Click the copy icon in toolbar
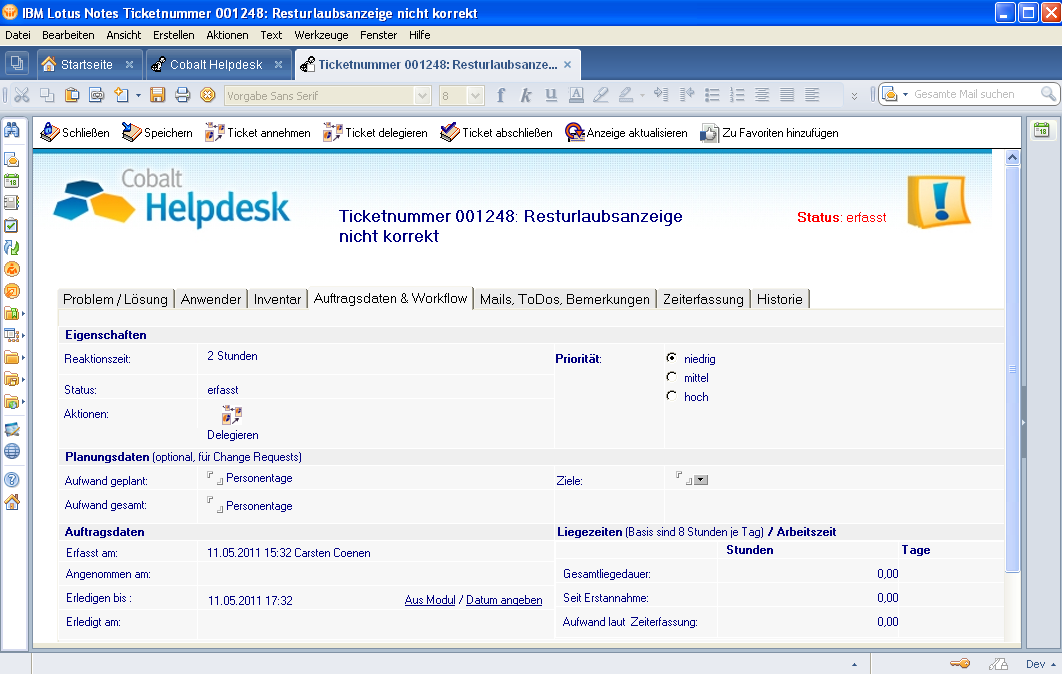Screen dimensions: 1062x674 [x=47, y=95]
